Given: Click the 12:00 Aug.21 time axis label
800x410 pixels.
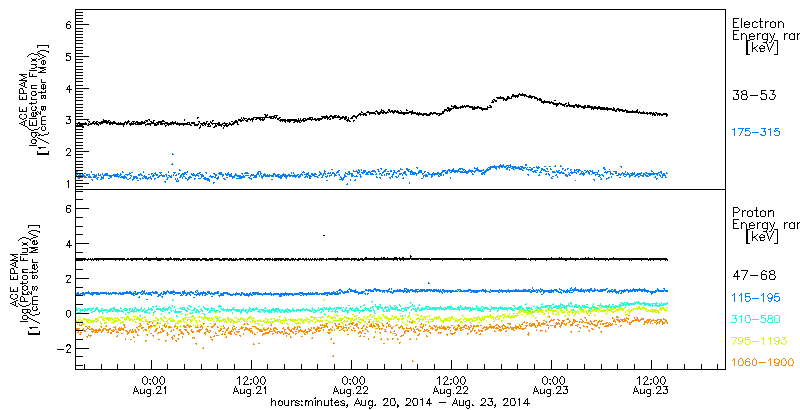Looking at the screenshot, I should point(252,386).
